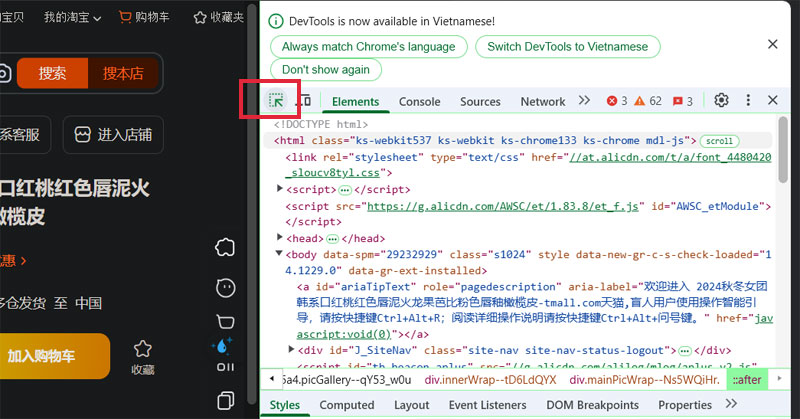Collapse the body element node
800x419 pixels.
[279, 253]
